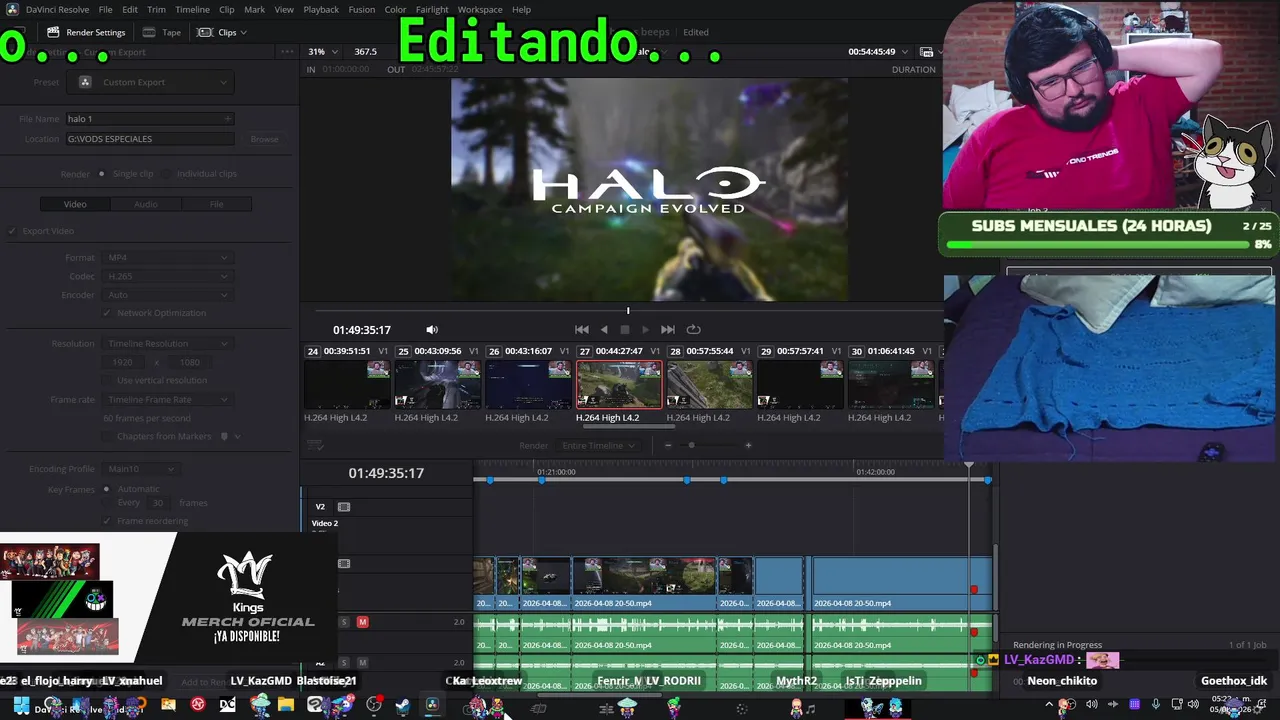The image size is (1280, 720).
Task: Click the marker icon next to Chapters from Markers
Action: click(224, 436)
